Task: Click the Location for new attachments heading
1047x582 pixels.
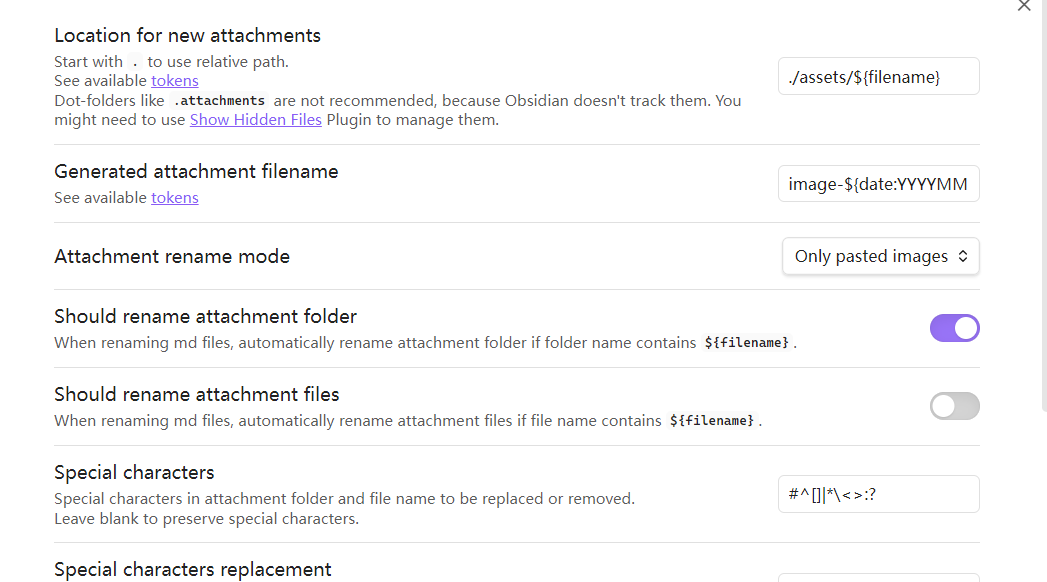Action: [187, 36]
